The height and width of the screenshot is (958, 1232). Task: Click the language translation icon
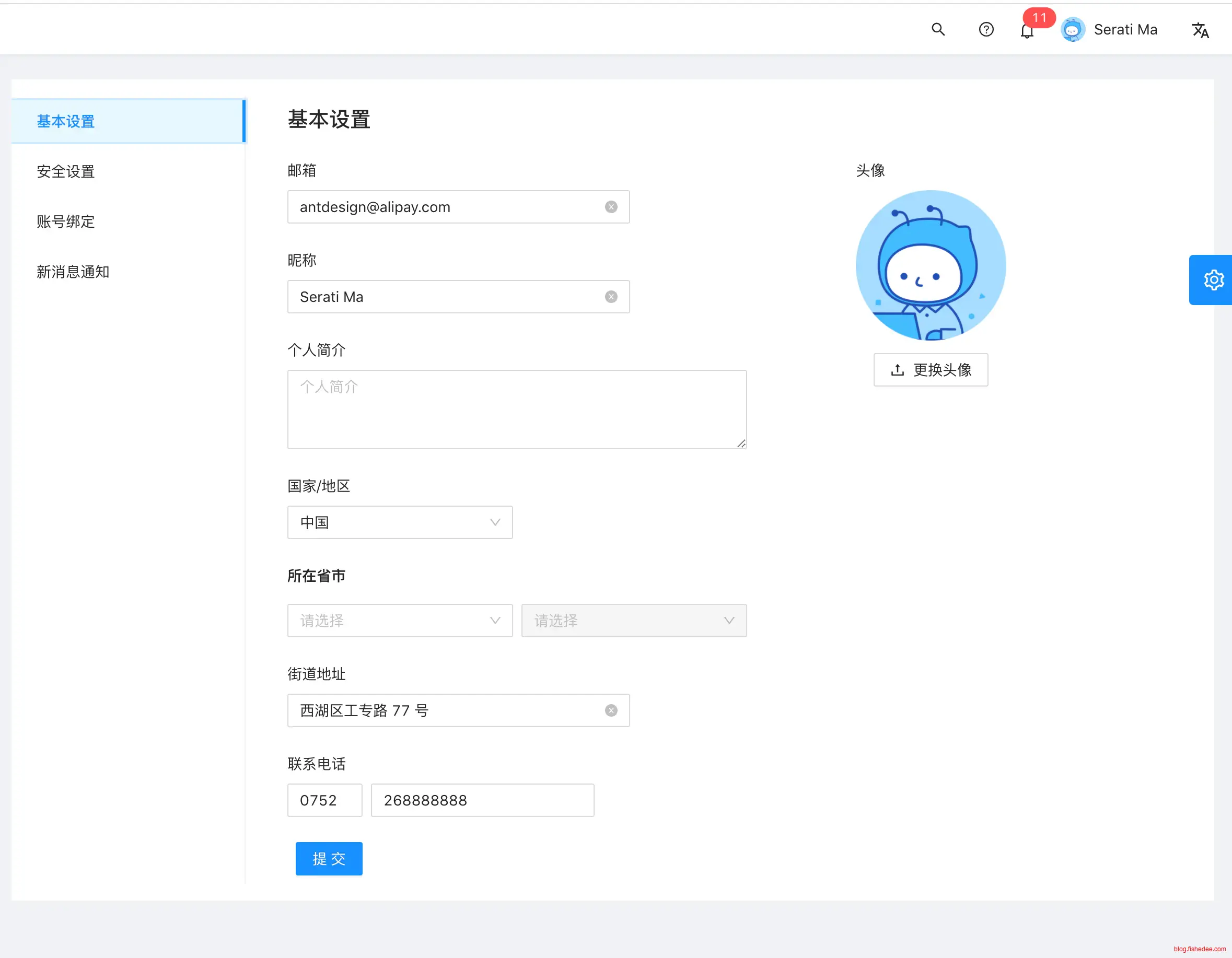1200,30
